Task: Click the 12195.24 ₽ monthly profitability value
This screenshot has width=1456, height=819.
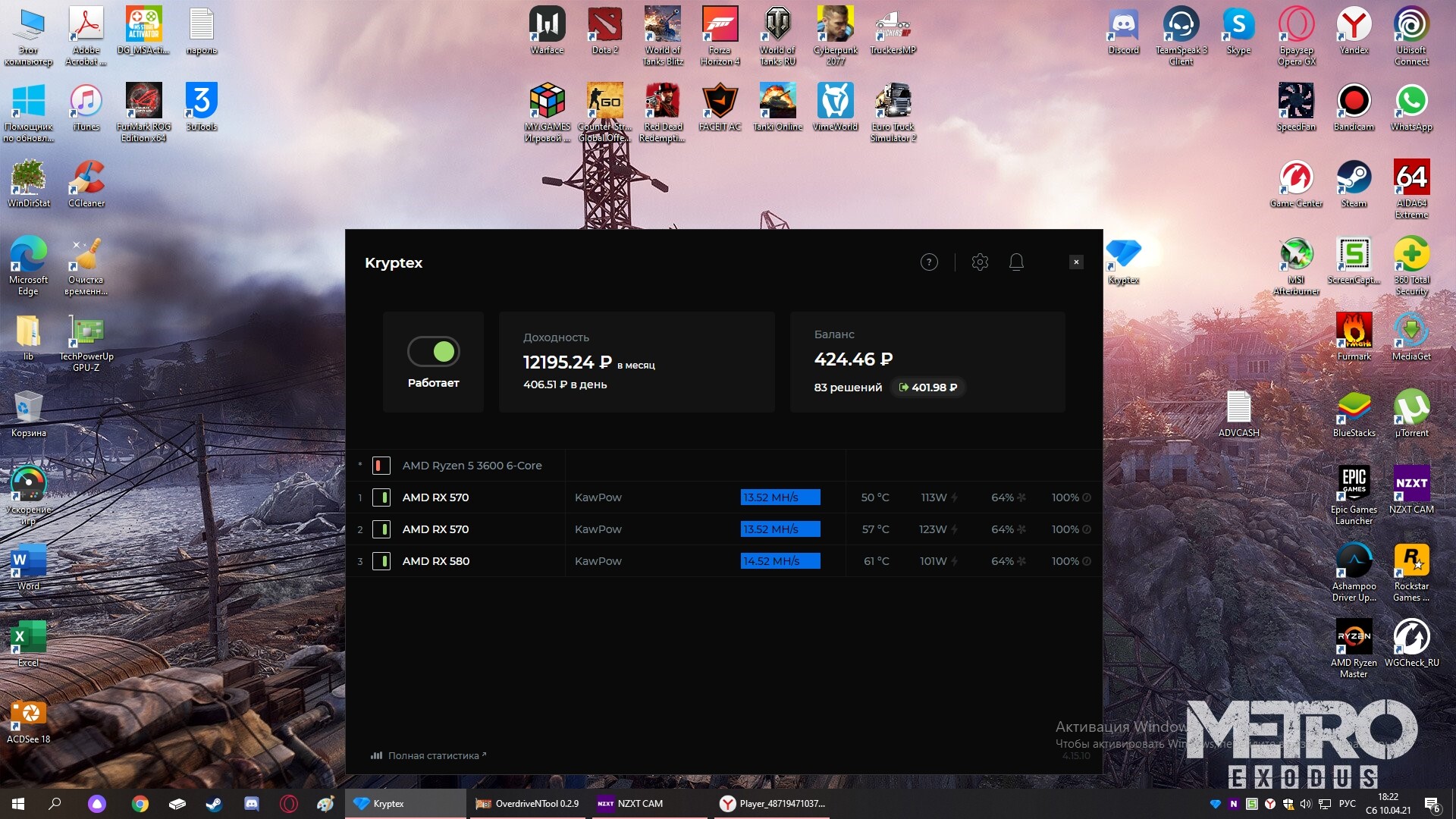Action: [x=566, y=362]
